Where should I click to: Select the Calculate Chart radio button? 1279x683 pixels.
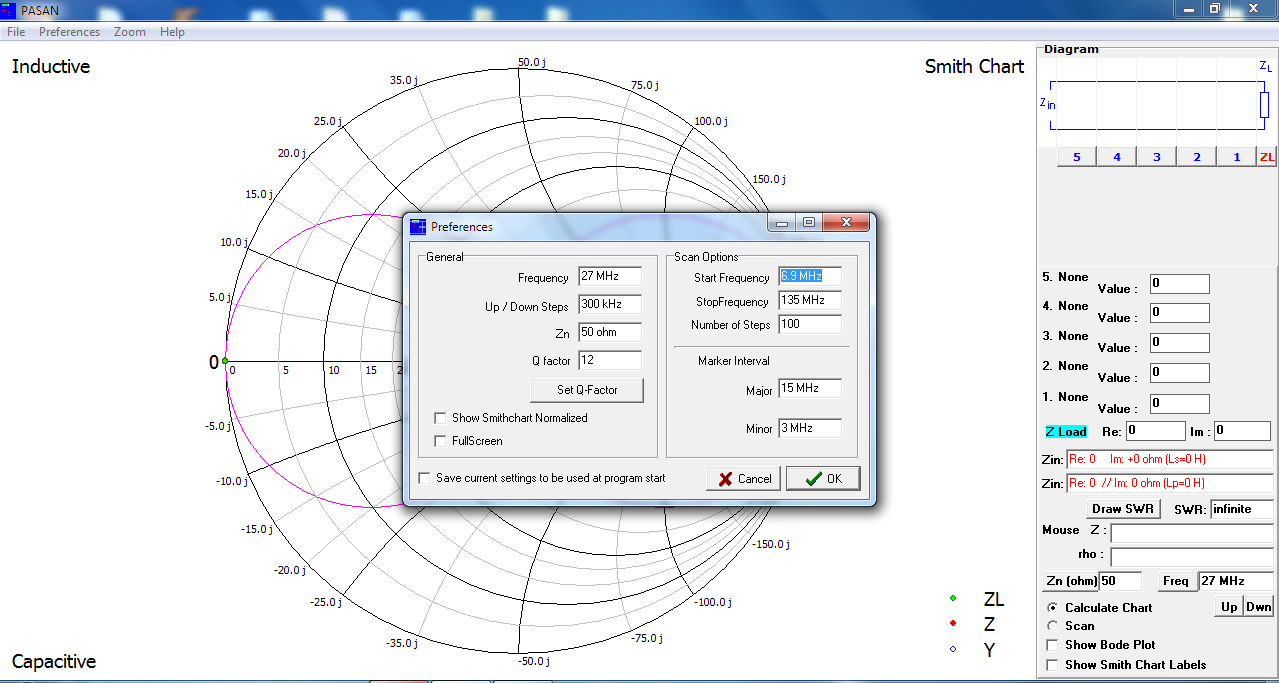1052,608
